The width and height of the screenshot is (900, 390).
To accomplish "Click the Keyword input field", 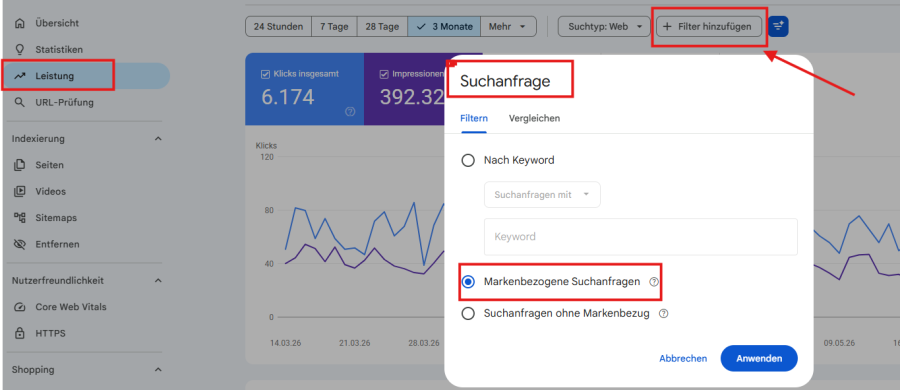I will coord(641,237).
